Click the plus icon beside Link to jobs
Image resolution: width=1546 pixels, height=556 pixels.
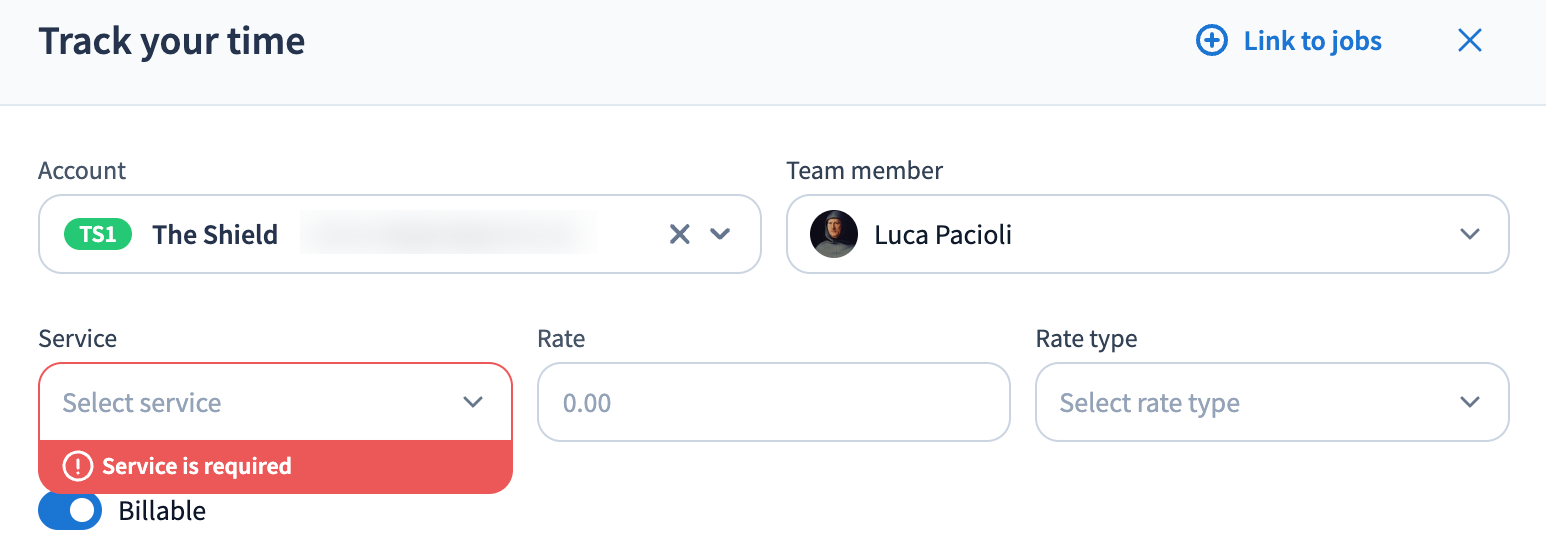(1211, 41)
